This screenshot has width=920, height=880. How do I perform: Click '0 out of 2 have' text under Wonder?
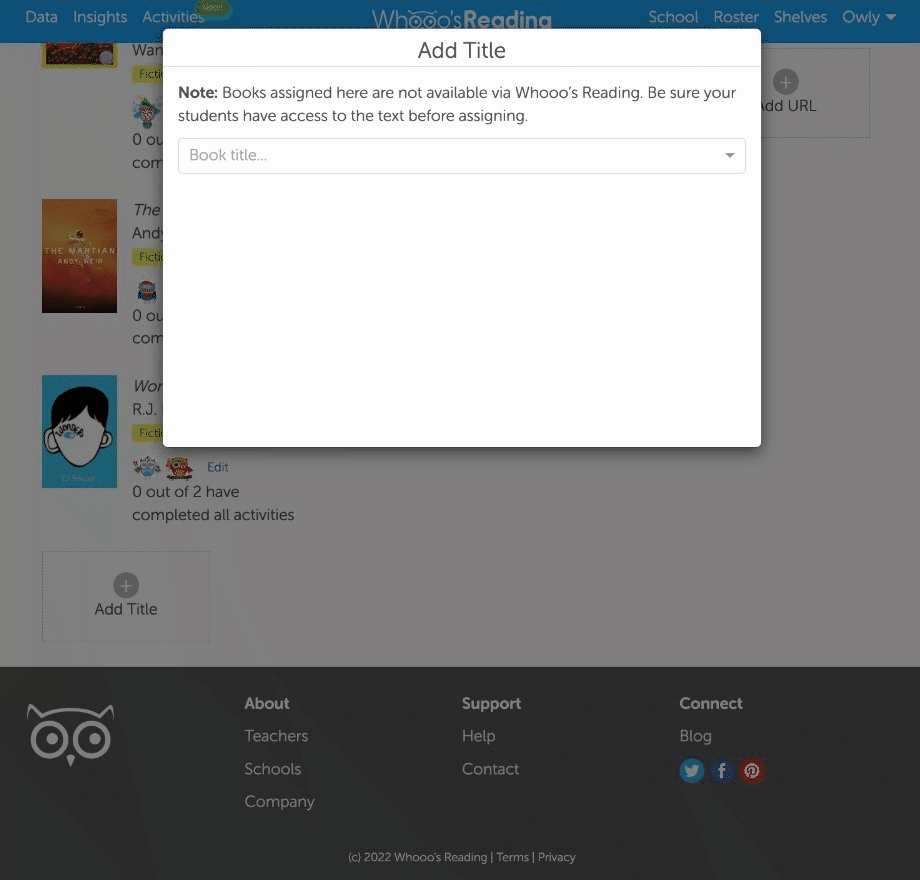coord(185,492)
